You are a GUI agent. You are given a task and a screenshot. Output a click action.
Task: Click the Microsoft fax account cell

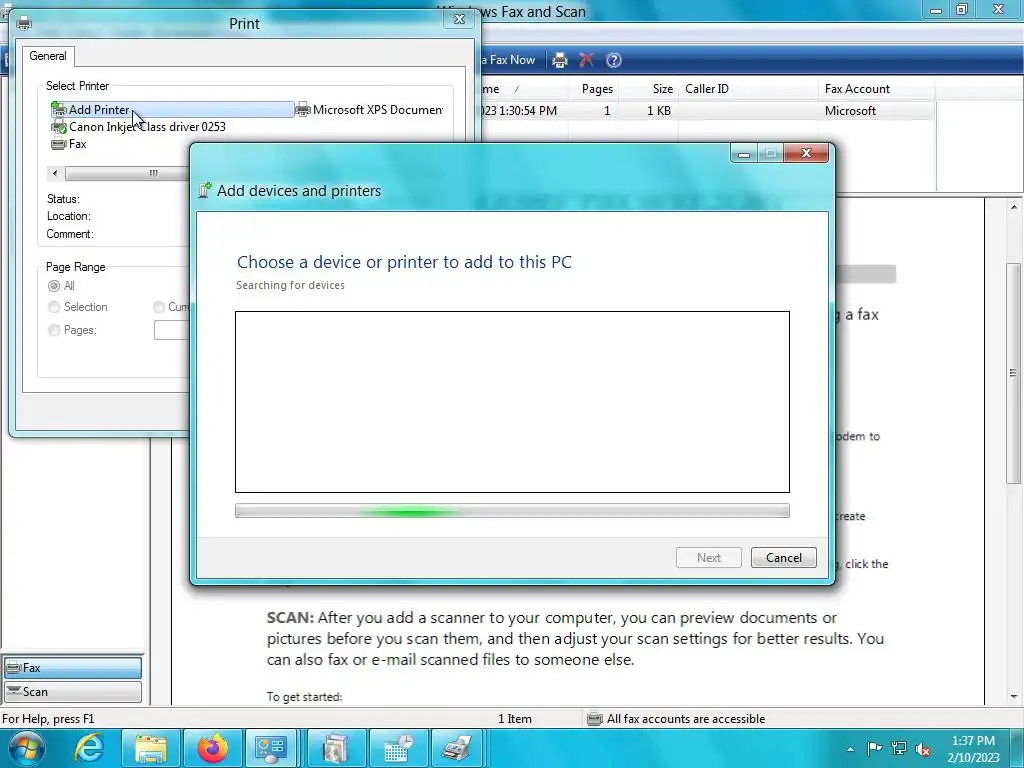pyautogui.click(x=850, y=111)
